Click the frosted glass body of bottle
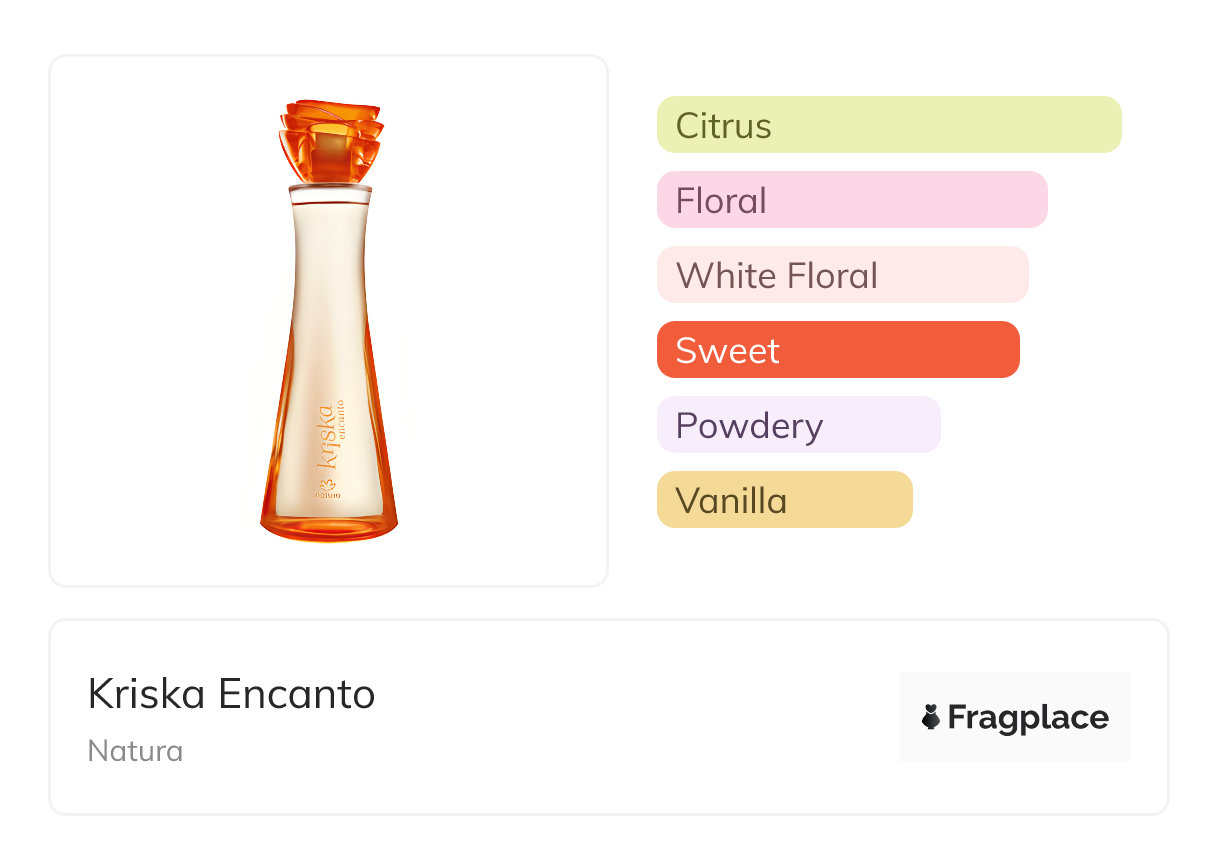Viewport: 1218px width, 864px height. point(330,300)
